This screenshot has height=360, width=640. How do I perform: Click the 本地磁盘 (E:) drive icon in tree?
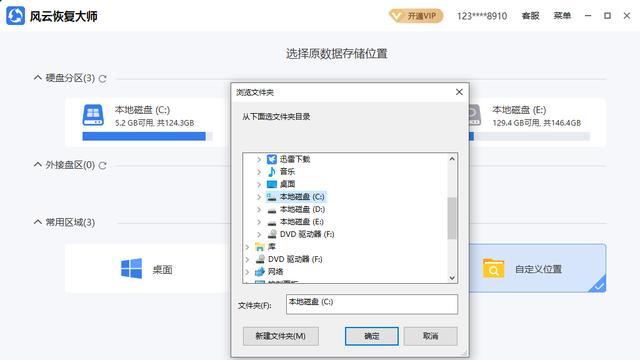point(272,223)
